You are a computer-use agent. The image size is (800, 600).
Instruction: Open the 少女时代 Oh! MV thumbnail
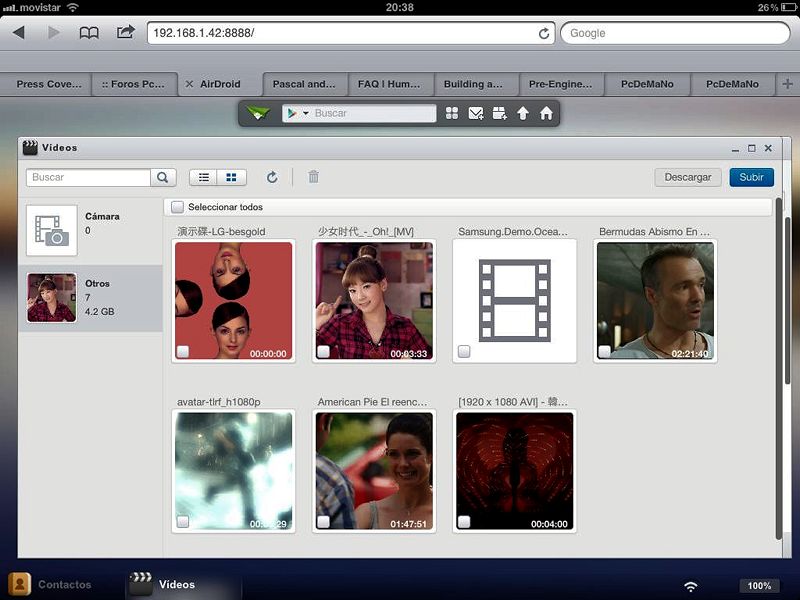click(374, 301)
